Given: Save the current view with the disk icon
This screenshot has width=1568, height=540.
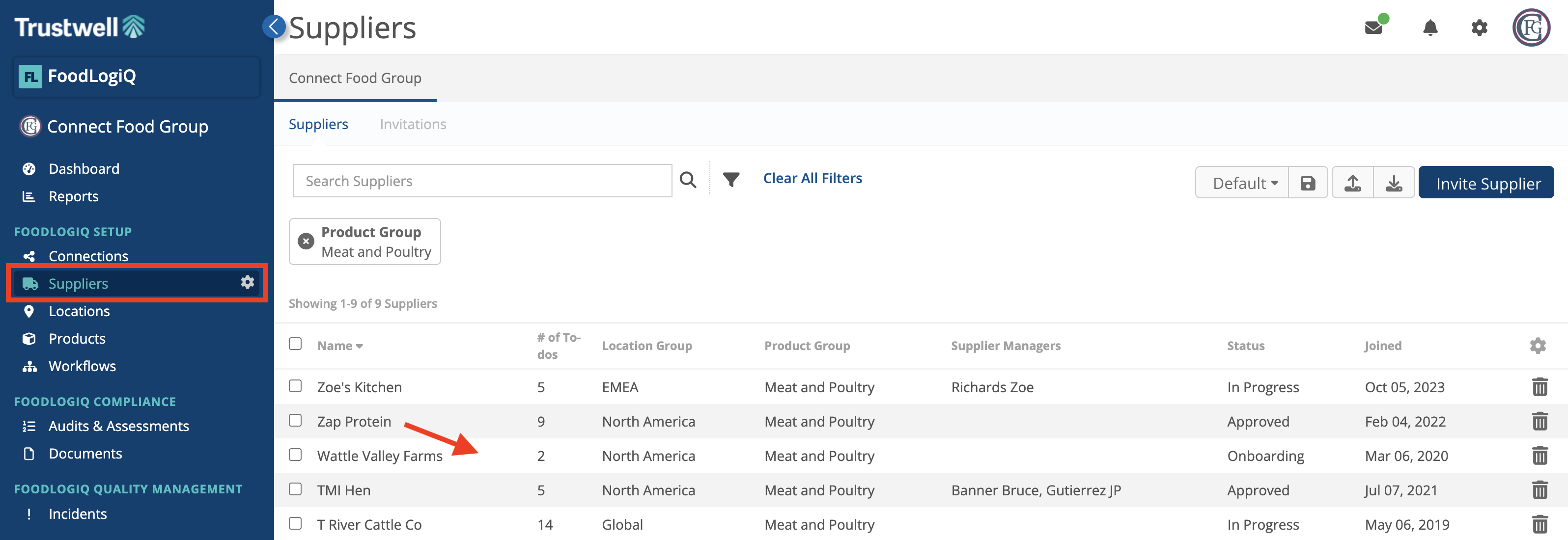Looking at the screenshot, I should point(1308,183).
